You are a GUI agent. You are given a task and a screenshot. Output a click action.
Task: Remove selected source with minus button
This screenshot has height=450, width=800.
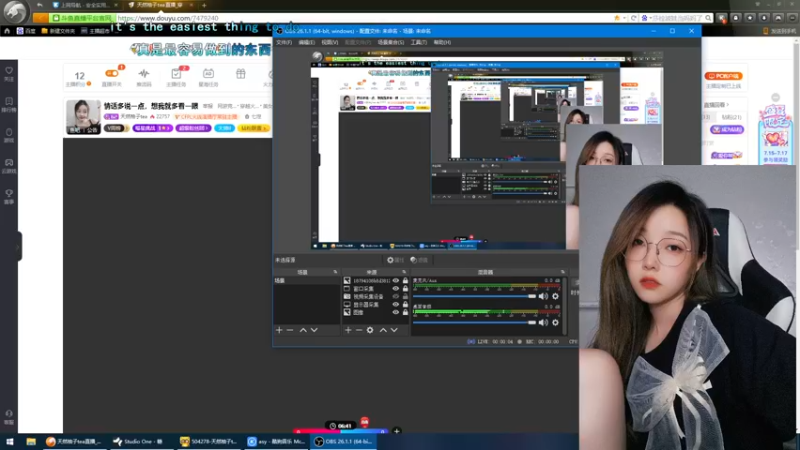[359, 330]
